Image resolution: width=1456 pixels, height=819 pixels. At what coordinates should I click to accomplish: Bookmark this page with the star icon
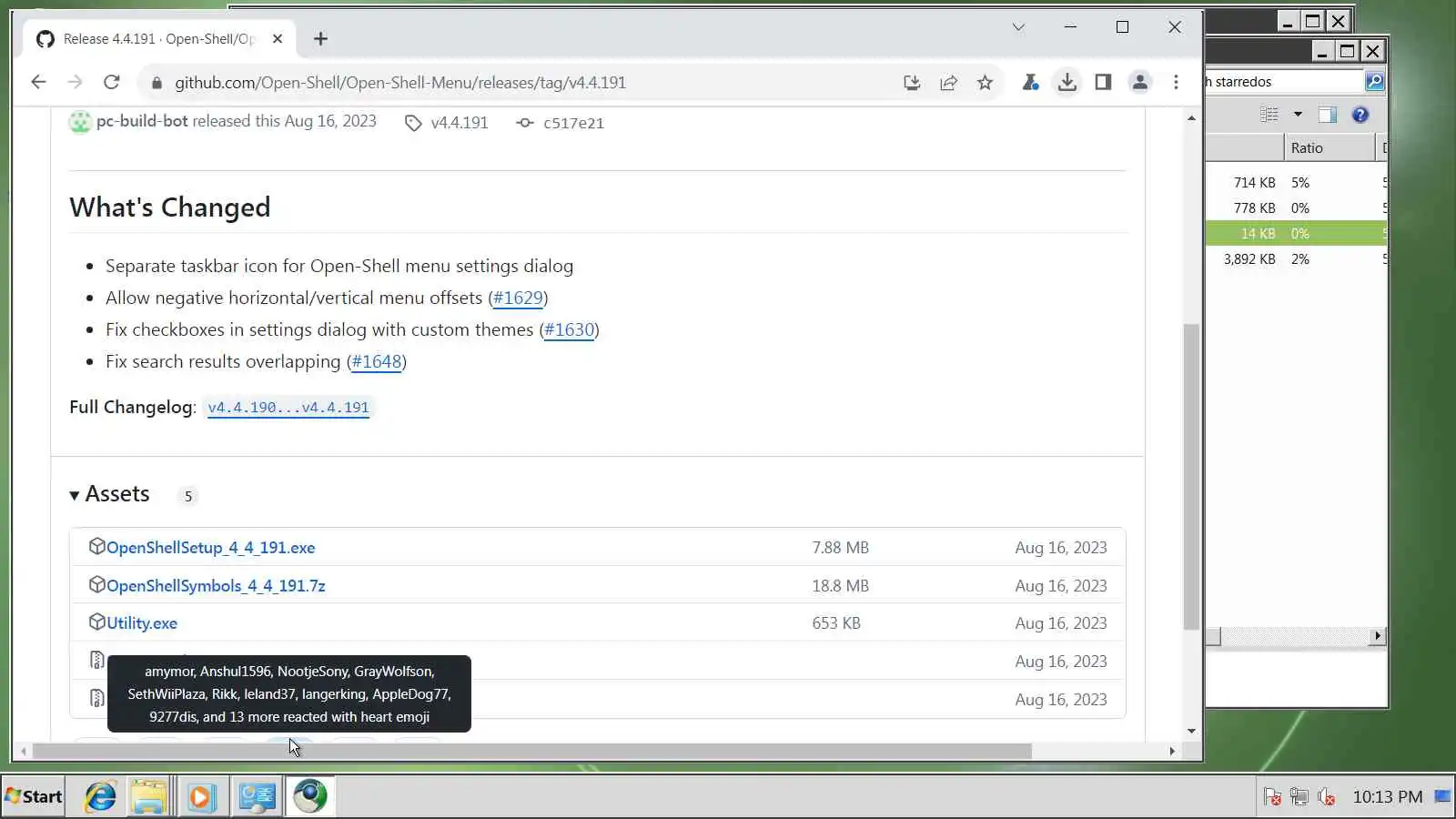click(985, 83)
